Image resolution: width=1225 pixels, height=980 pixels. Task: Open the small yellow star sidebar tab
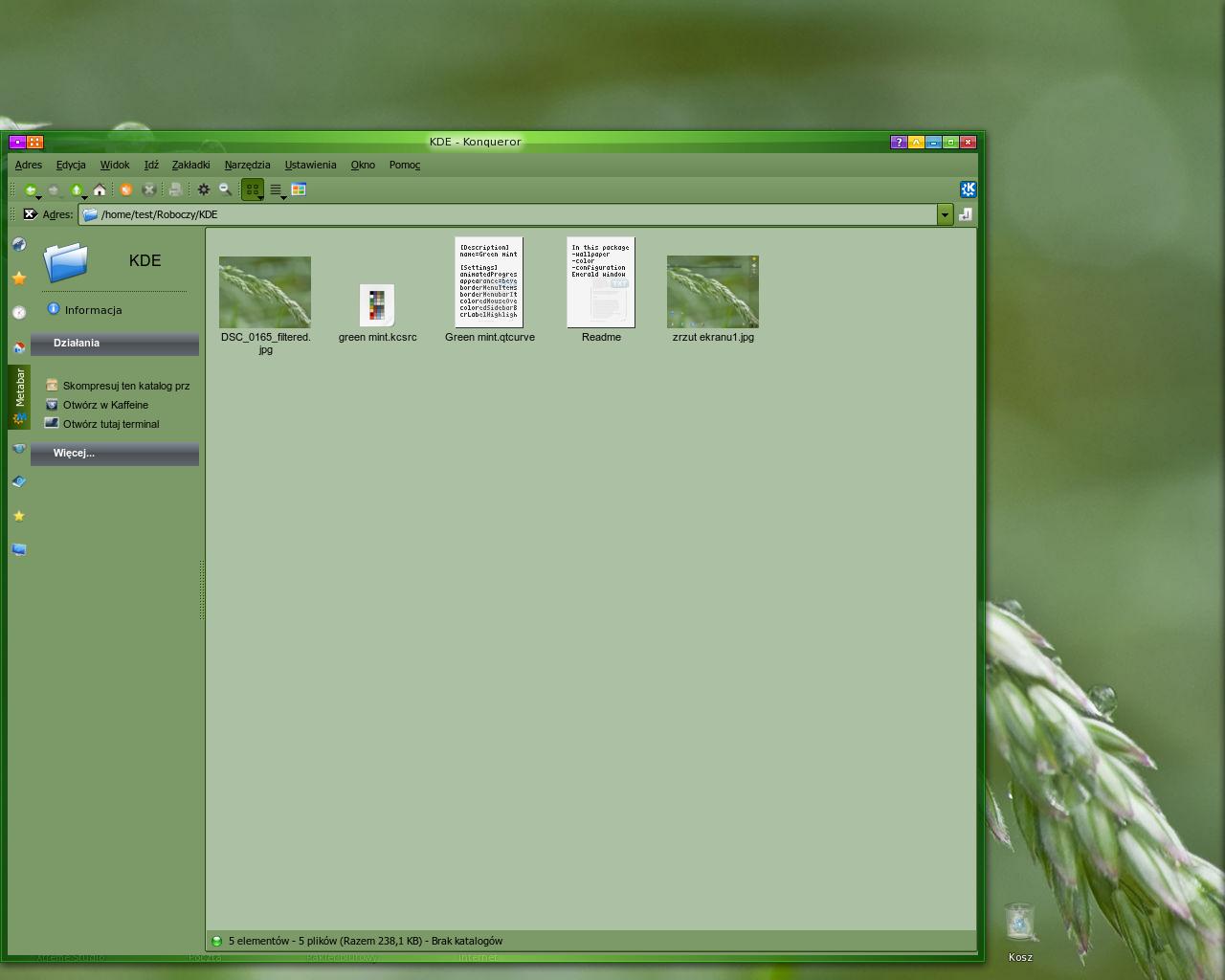(19, 516)
